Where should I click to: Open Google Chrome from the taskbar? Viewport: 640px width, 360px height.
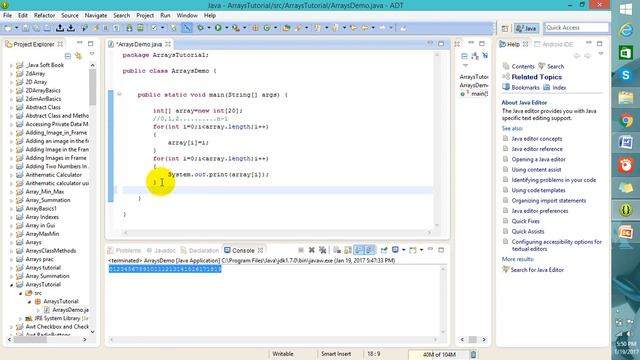(x=626, y=120)
